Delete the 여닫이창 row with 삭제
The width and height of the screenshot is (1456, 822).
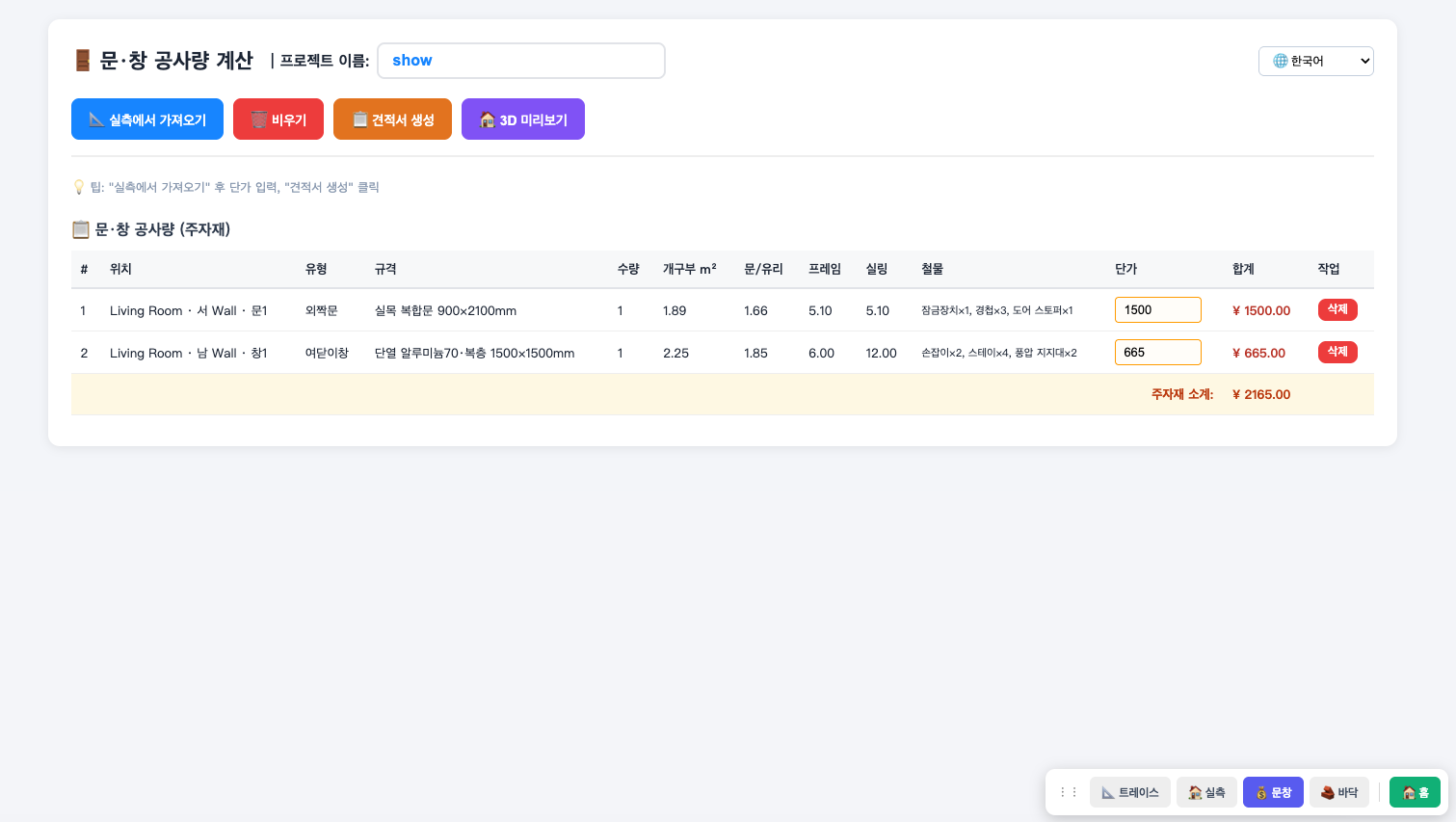coord(1337,352)
